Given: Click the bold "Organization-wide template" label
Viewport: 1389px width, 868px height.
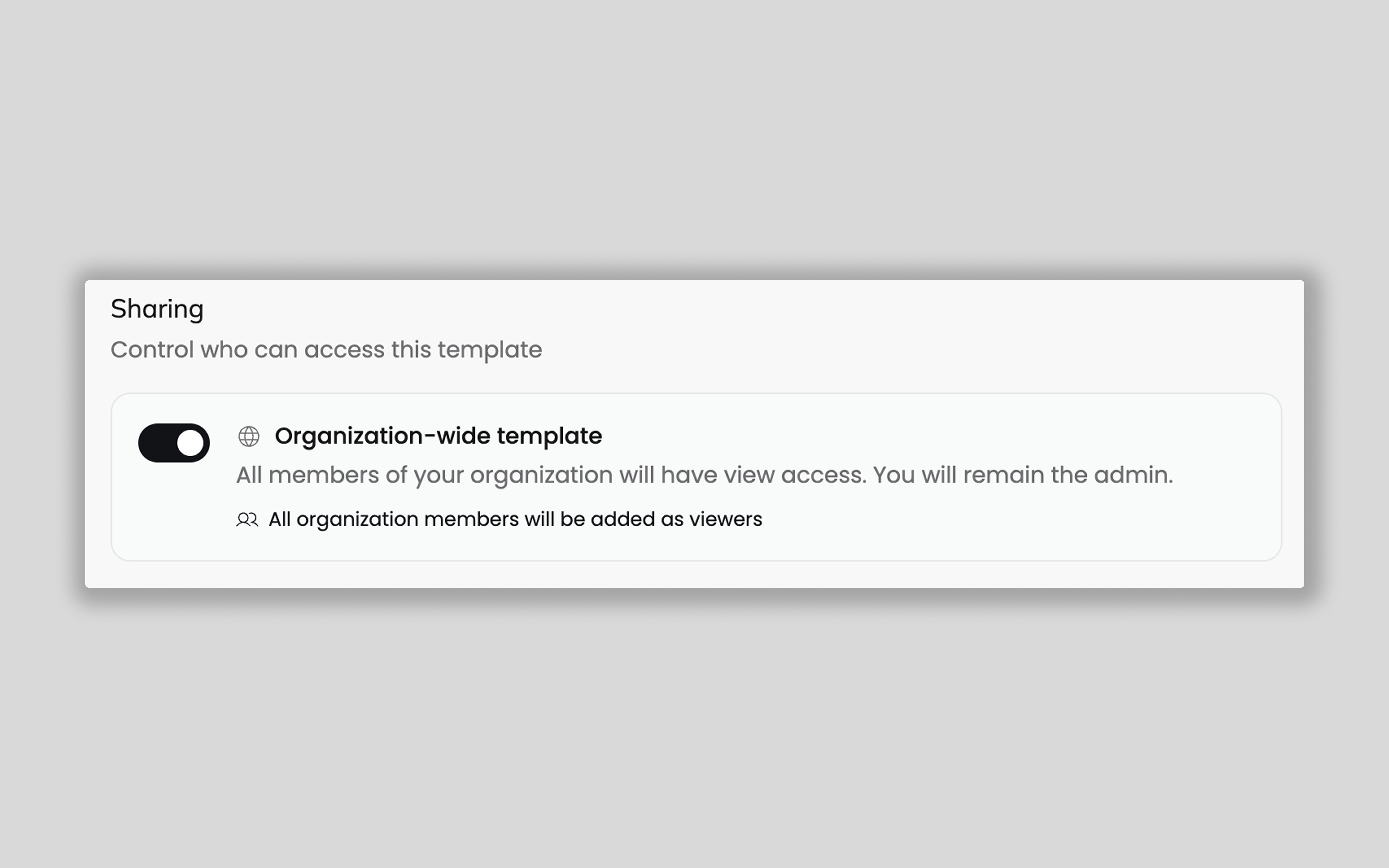Looking at the screenshot, I should [438, 436].
